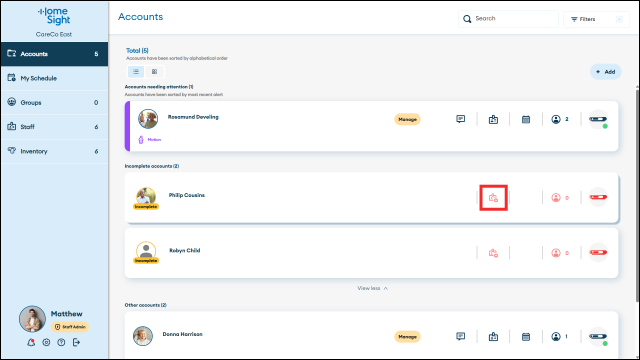Open staff badge icon for Donna Harrison
Image resolution: width=640 pixels, height=360 pixels.
(x=493, y=337)
